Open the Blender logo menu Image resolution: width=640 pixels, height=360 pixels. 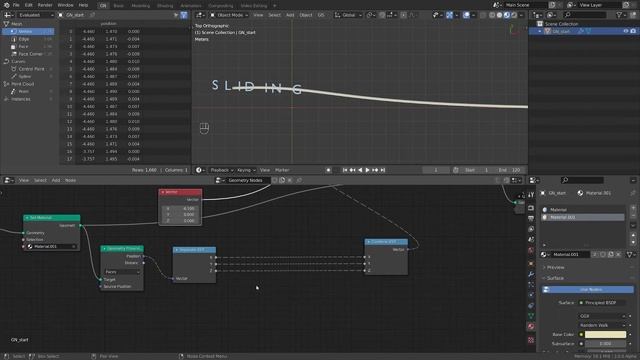(x=6, y=5)
